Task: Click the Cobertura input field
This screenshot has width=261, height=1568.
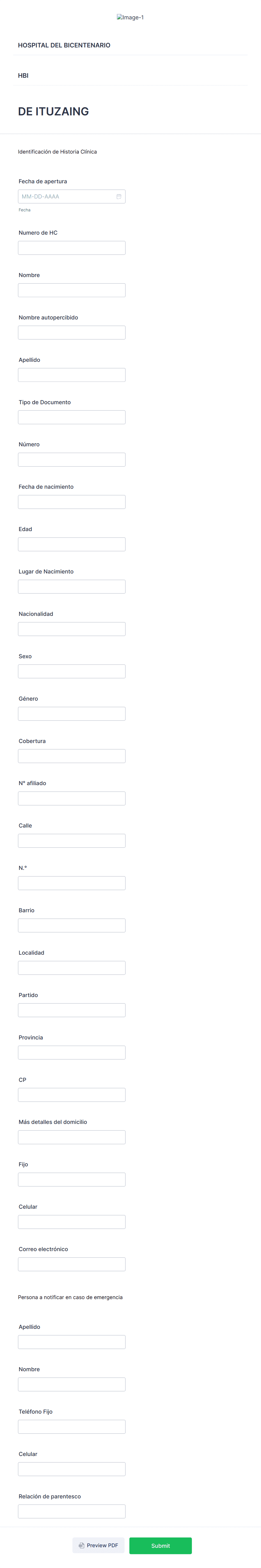Action: 72,756
